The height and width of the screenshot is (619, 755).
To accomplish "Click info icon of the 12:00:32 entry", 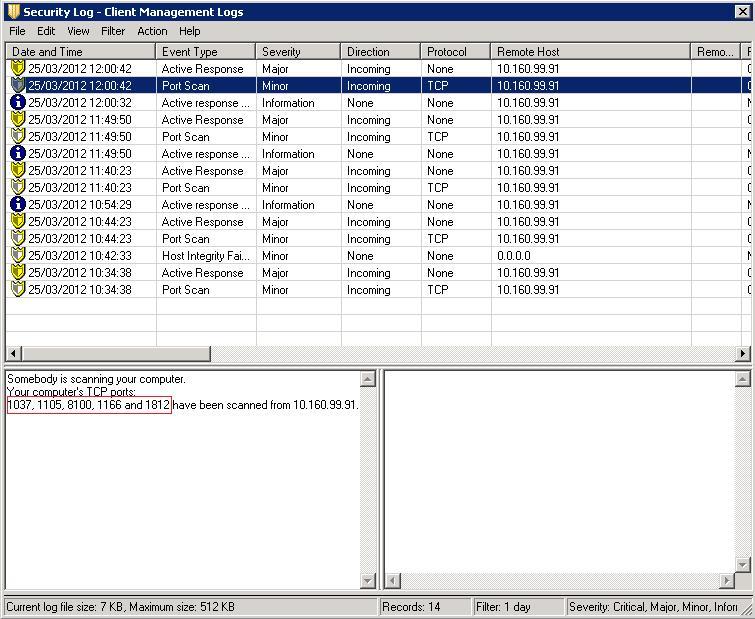I will tap(18, 103).
